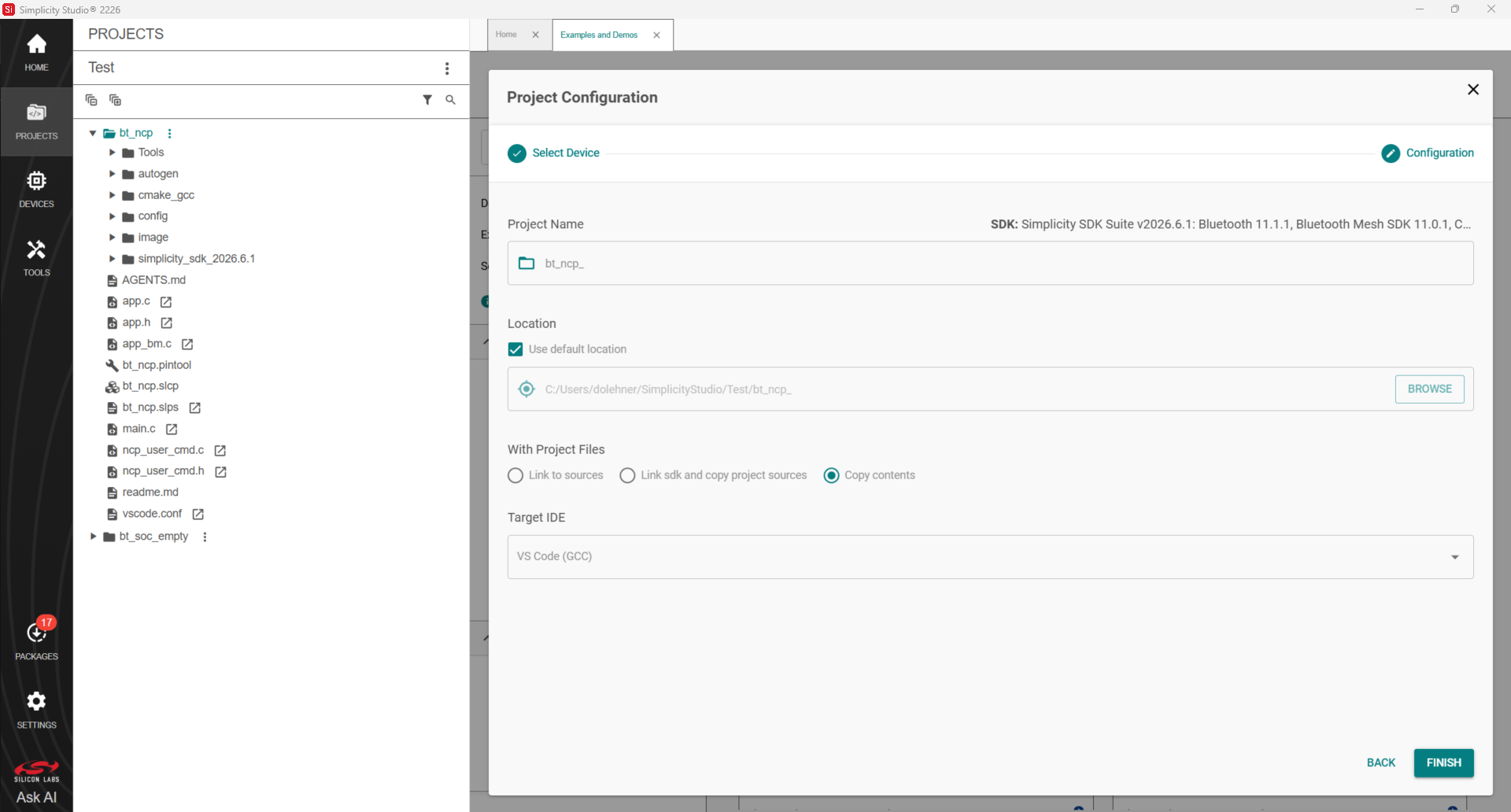Screen dimensions: 1511x812
Task: Open vscode.conf external link icon
Action: [198, 514]
